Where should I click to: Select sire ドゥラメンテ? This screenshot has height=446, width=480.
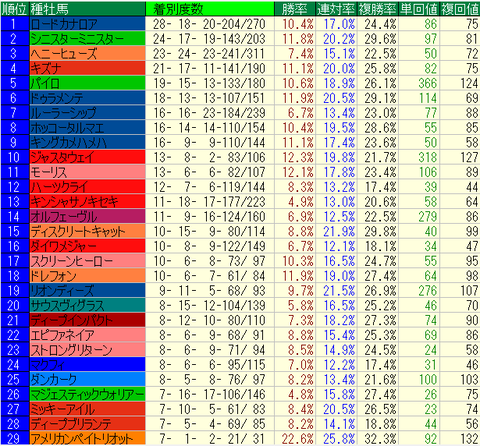pyautogui.click(x=87, y=98)
